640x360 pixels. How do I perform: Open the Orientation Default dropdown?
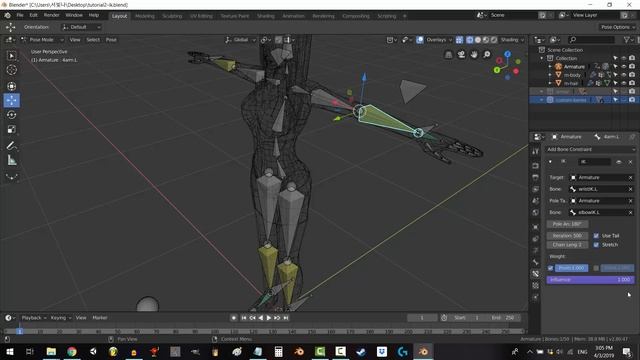click(x=81, y=27)
